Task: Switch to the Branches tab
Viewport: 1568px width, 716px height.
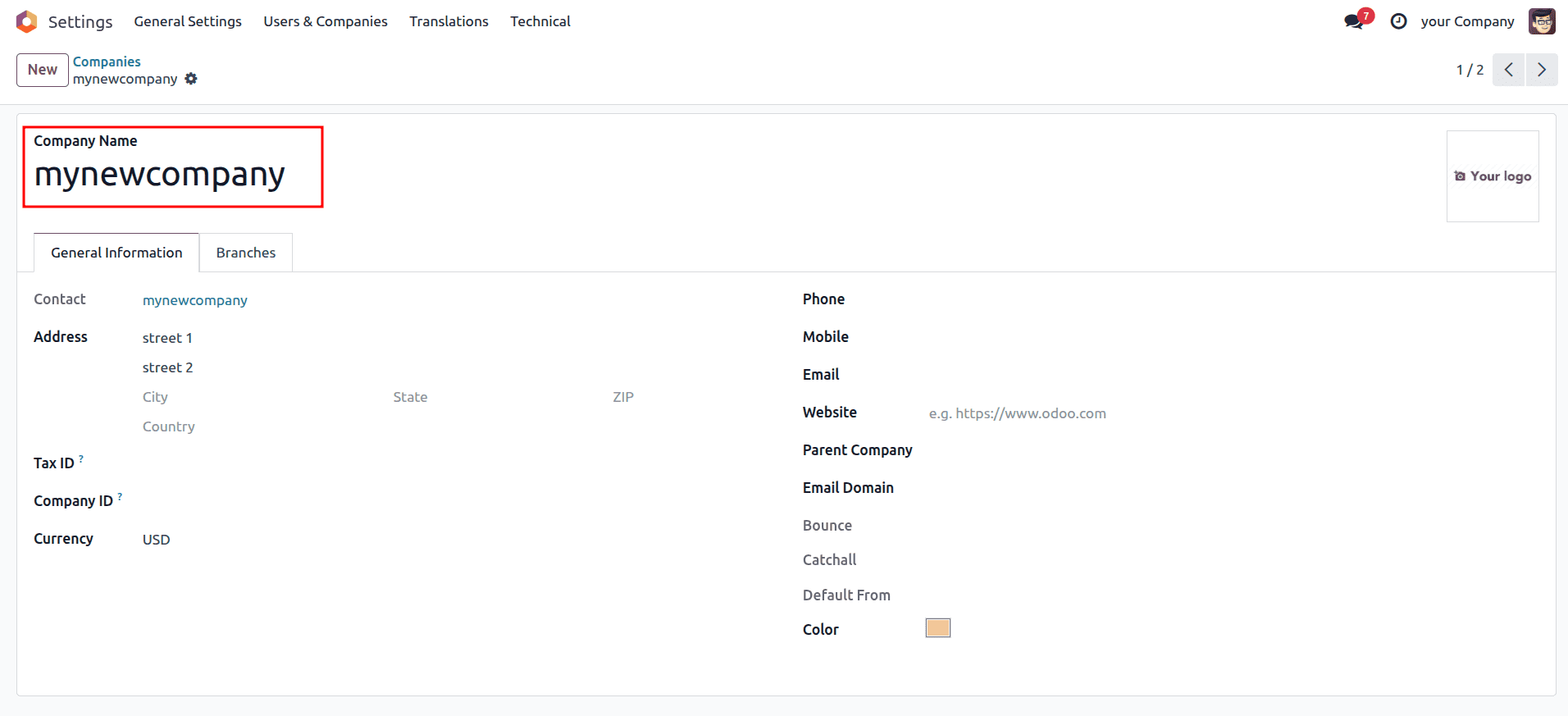Action: (x=246, y=253)
